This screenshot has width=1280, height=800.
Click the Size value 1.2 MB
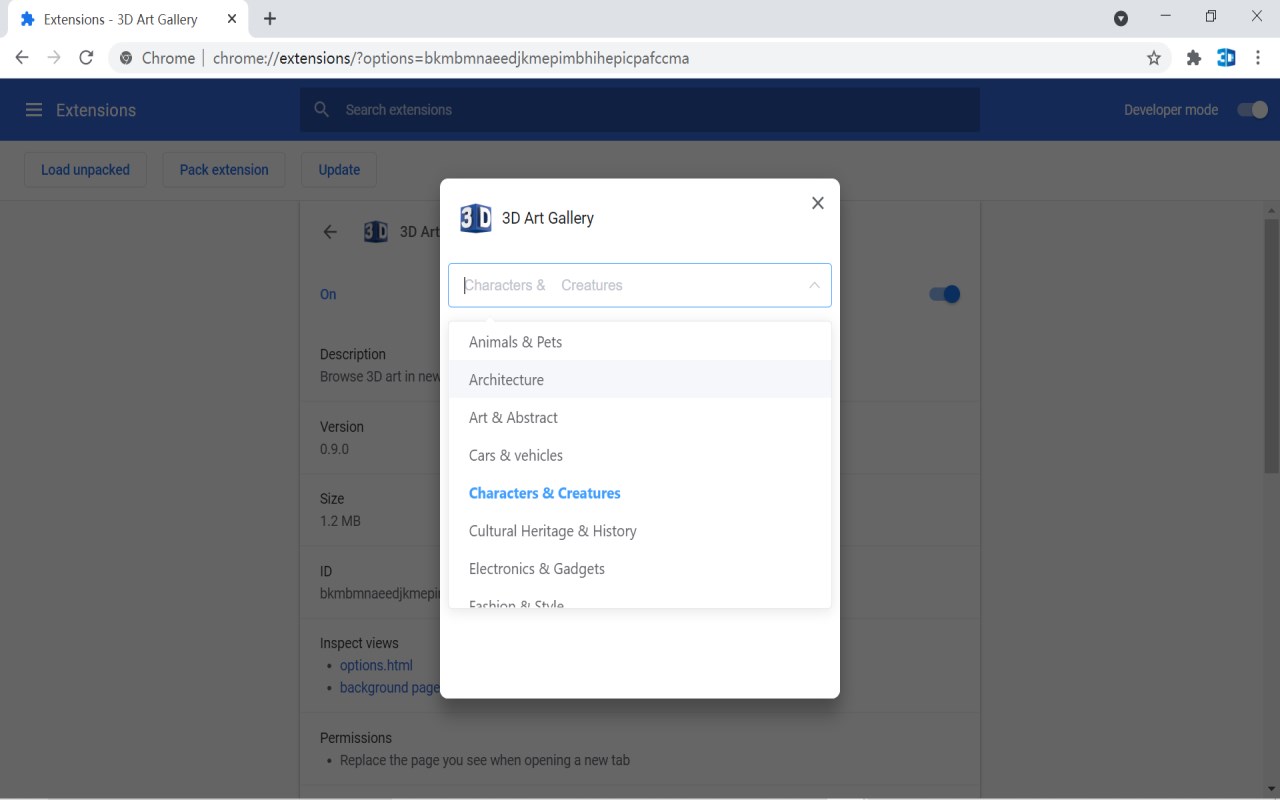tap(340, 521)
